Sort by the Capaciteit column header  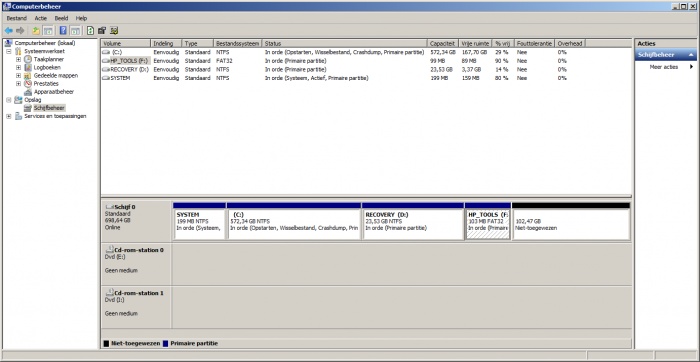point(443,43)
